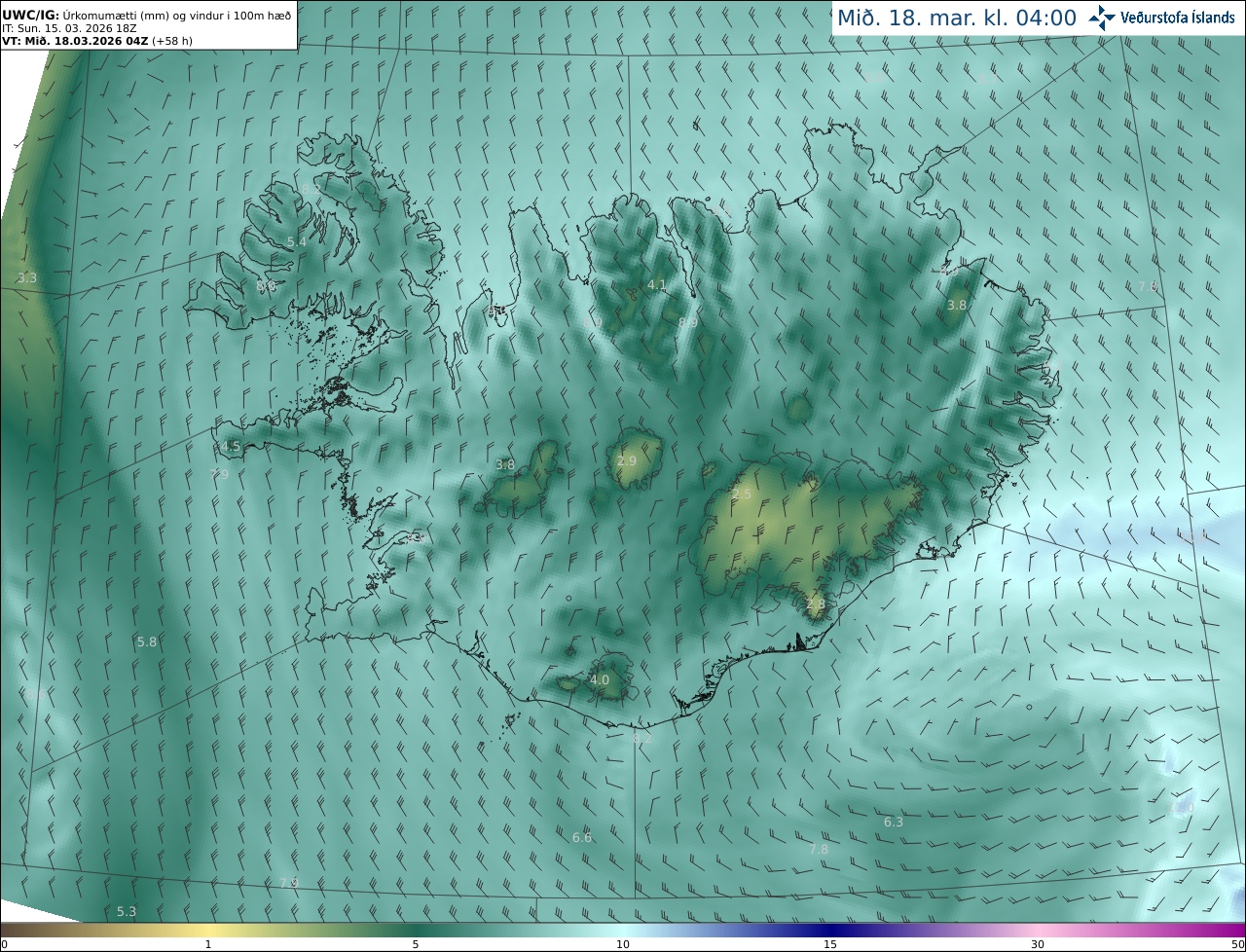Open the Veðurstofa Íslands name text
1246x952 pixels.
tap(1178, 18)
